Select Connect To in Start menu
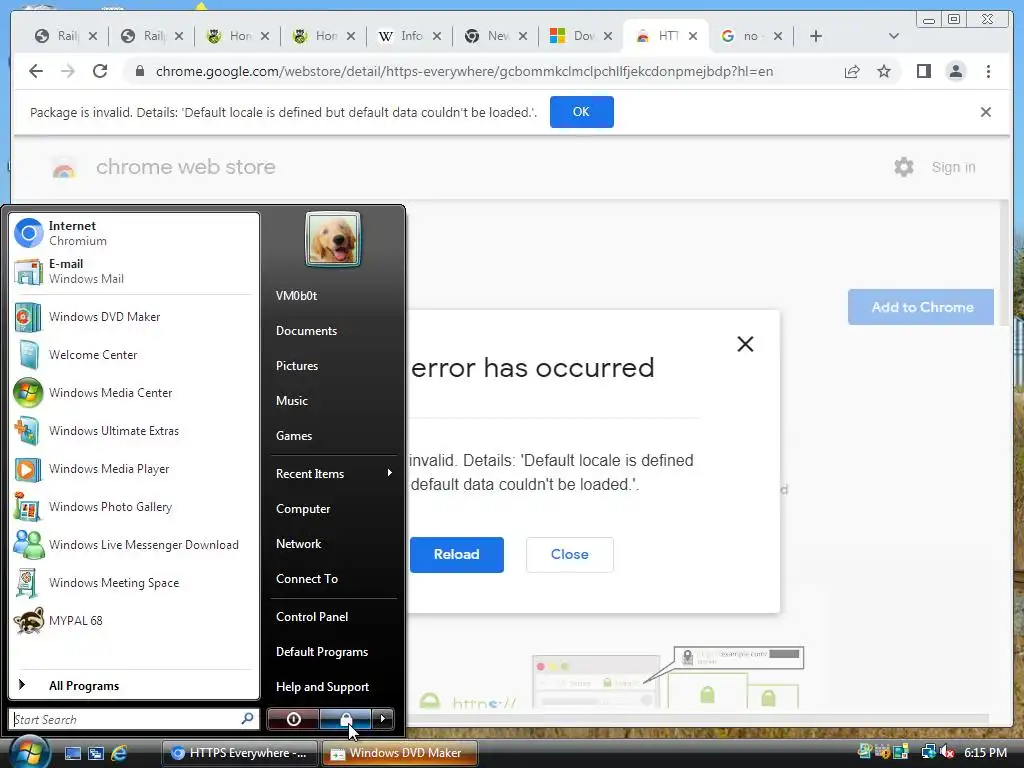 306,579
